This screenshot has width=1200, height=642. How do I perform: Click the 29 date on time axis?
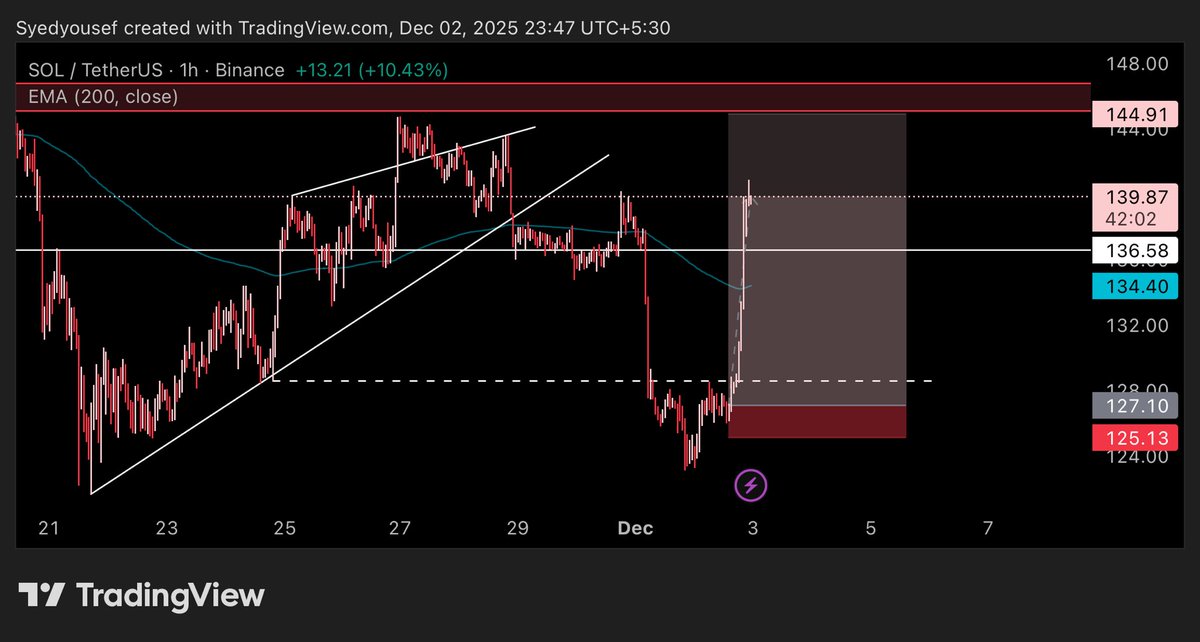[518, 527]
